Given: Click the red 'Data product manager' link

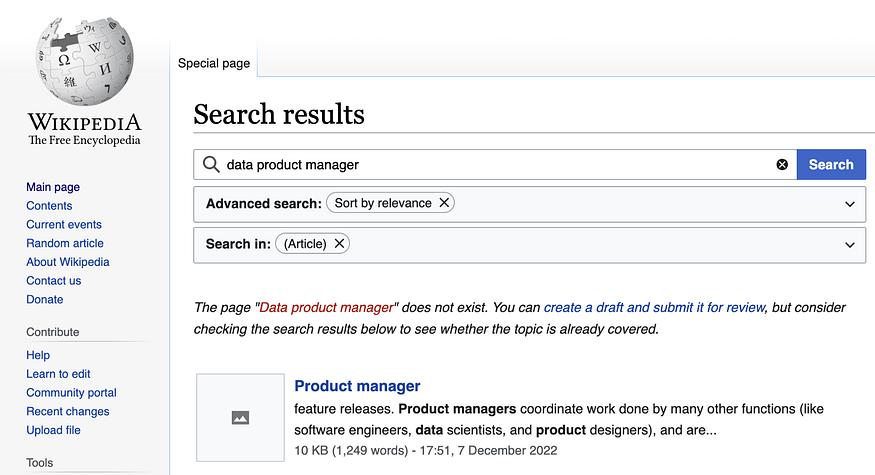Looking at the screenshot, I should coord(326,308).
